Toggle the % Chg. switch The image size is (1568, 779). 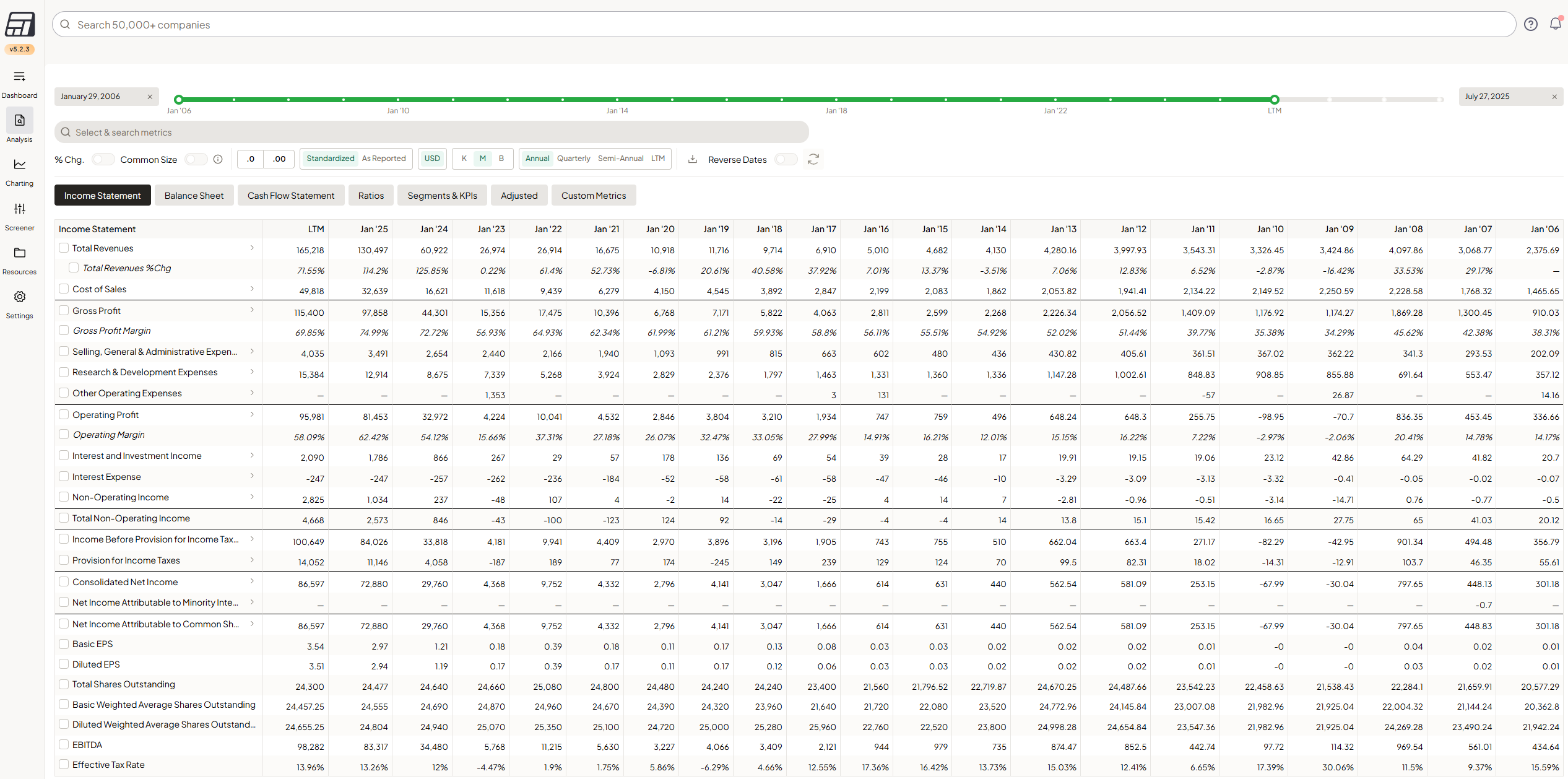(x=103, y=159)
